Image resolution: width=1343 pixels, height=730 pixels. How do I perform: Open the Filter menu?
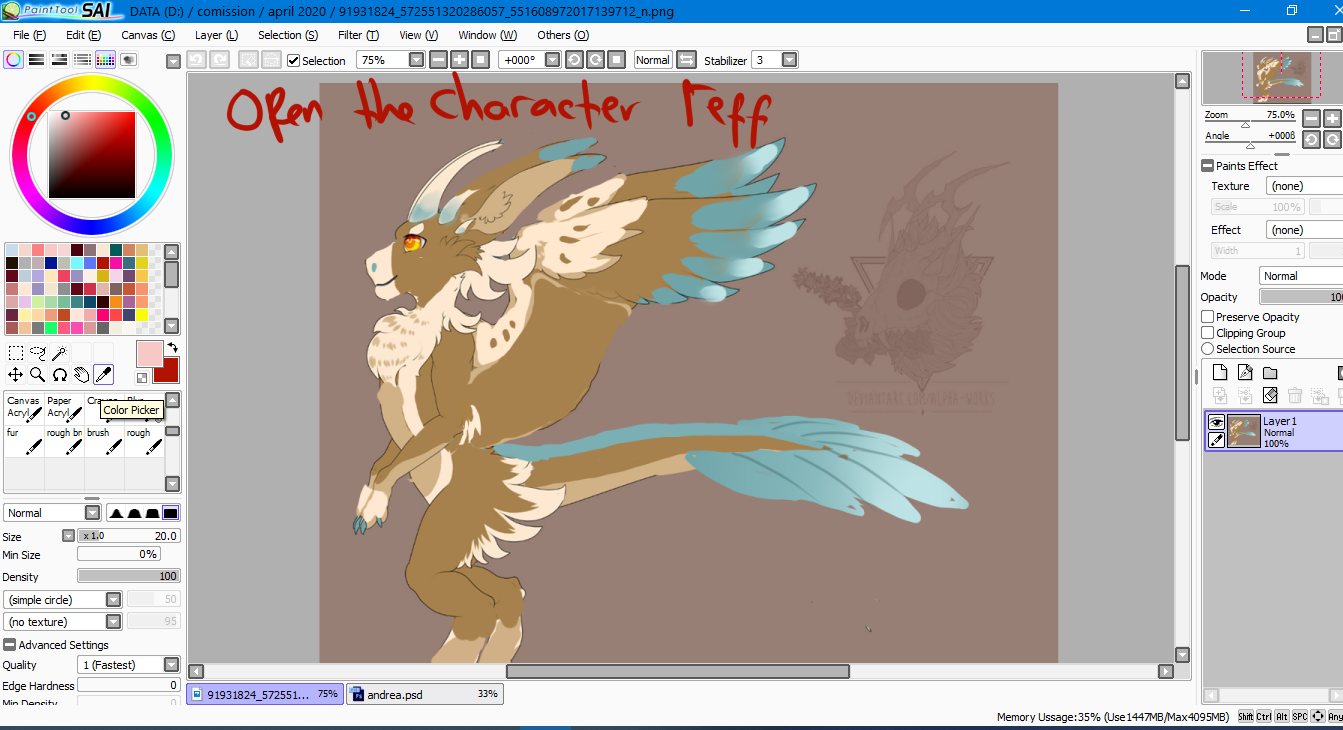(358, 35)
